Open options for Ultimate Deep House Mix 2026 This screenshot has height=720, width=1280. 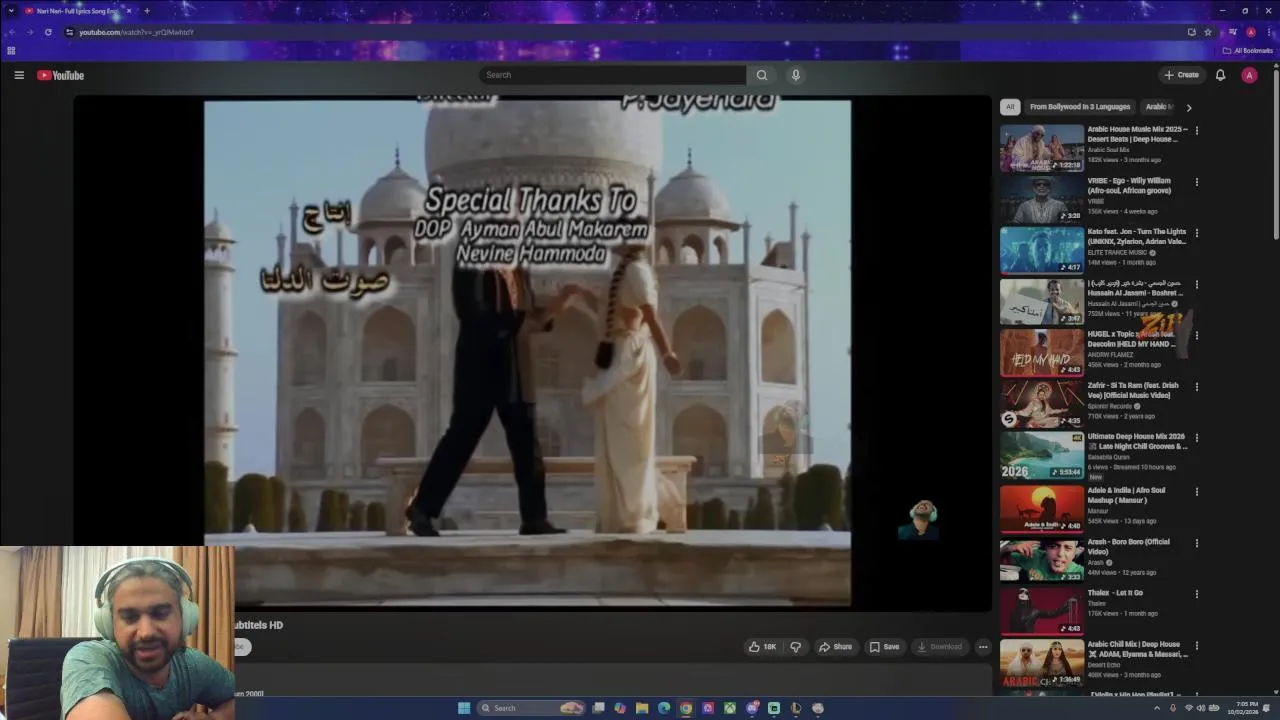(1196, 438)
